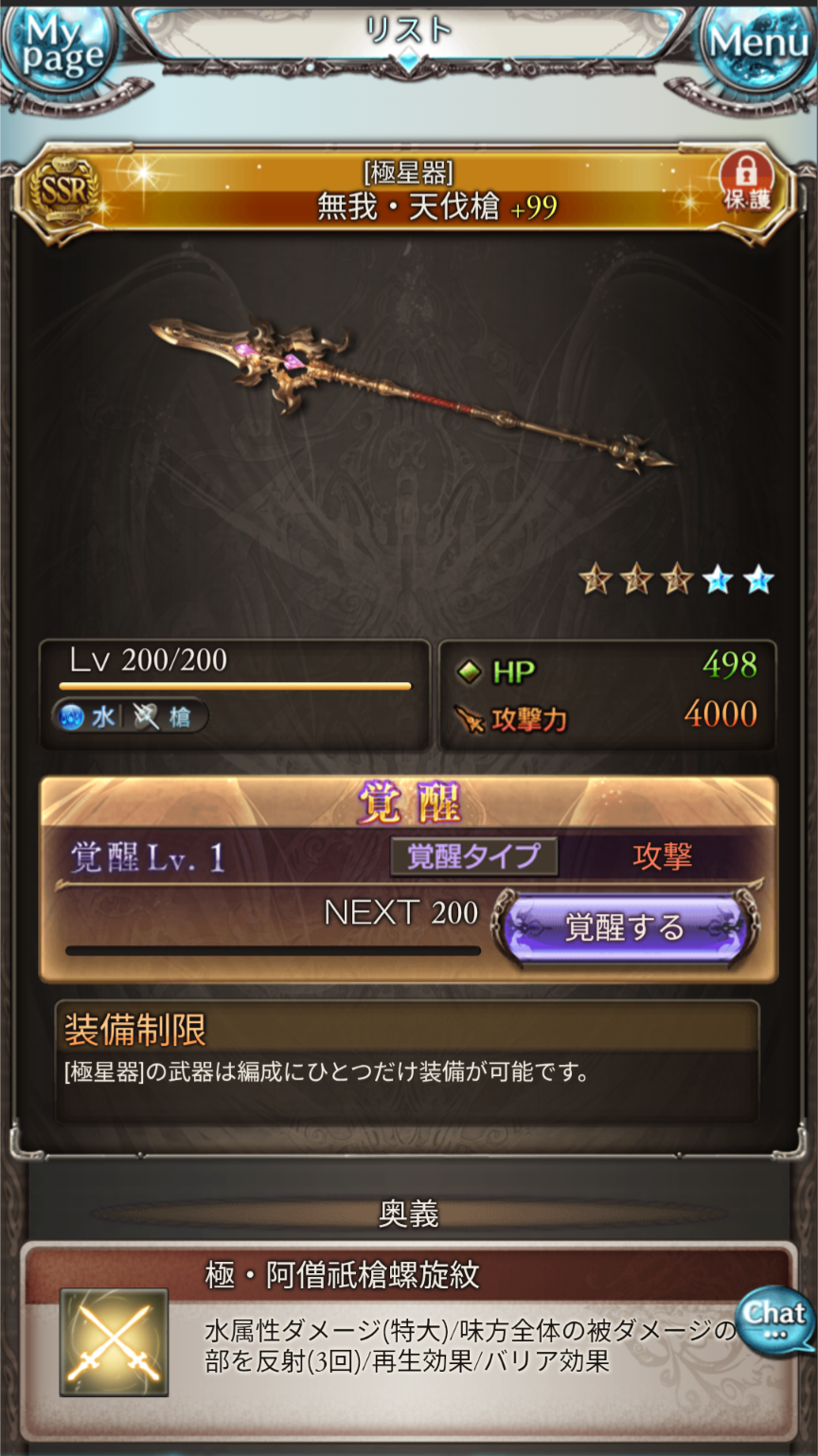Open the Chat bubble

pos(775,1320)
